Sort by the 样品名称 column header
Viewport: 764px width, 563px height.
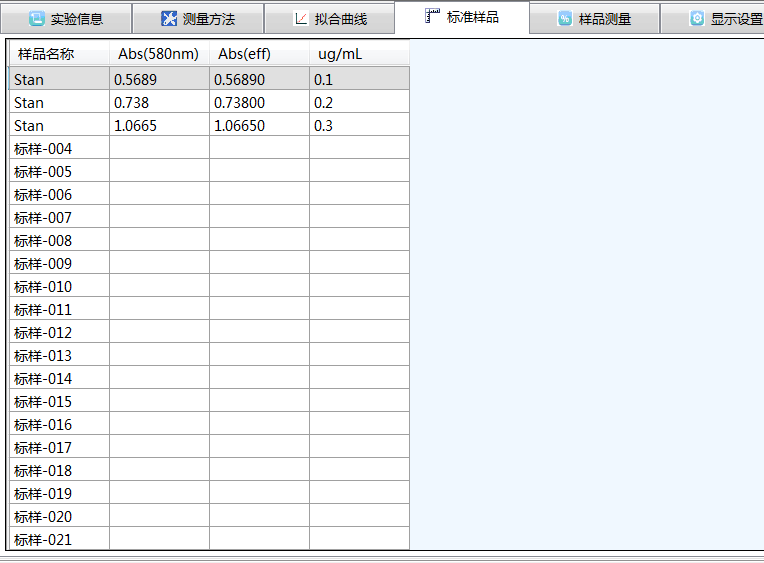click(x=46, y=53)
